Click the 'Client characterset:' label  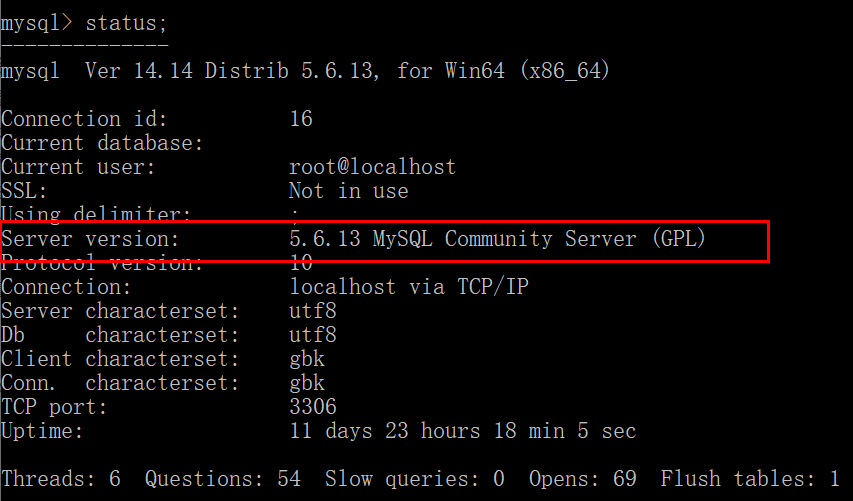pyautogui.click(x=120, y=358)
